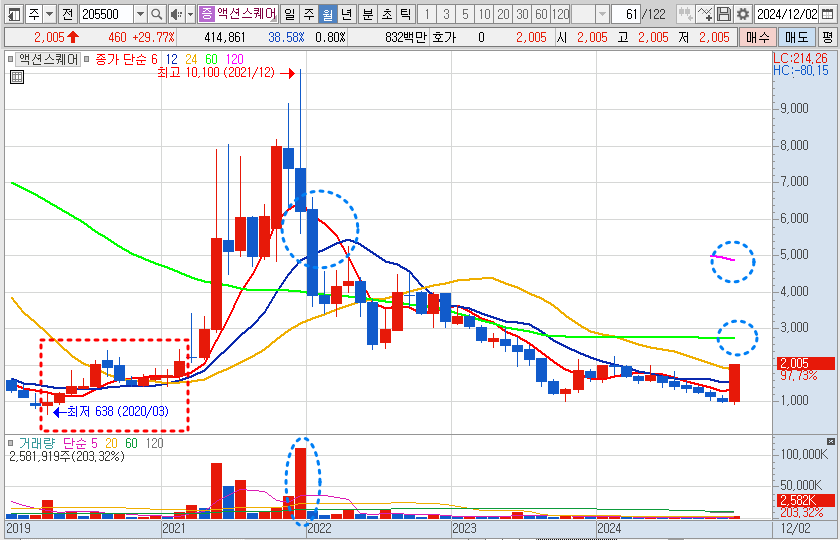Click the candlestick compare icon in toolbar
Viewport: 840px width, 540px height.
(685, 14)
